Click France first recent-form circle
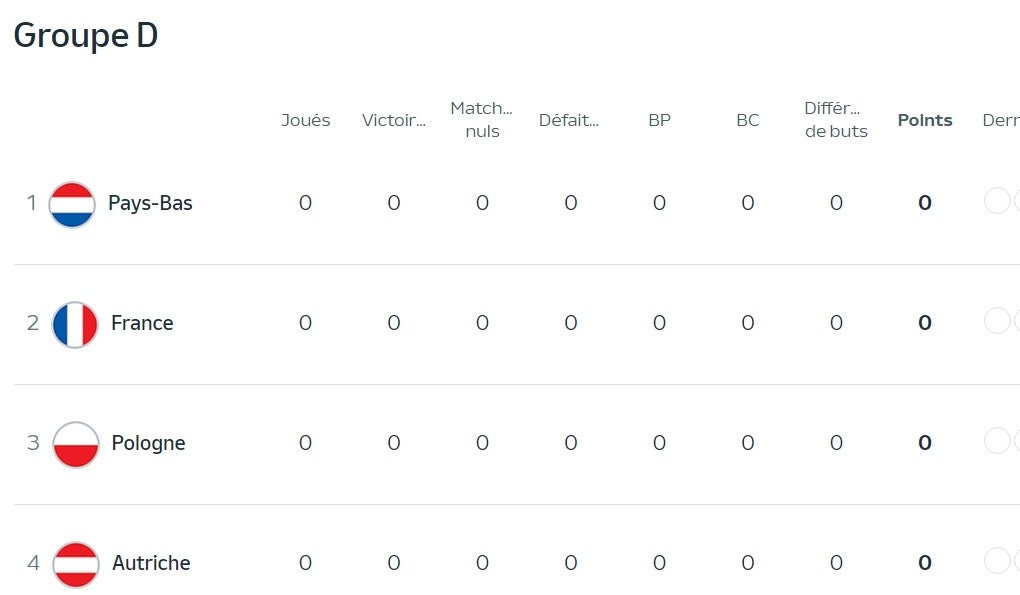 (x=997, y=321)
